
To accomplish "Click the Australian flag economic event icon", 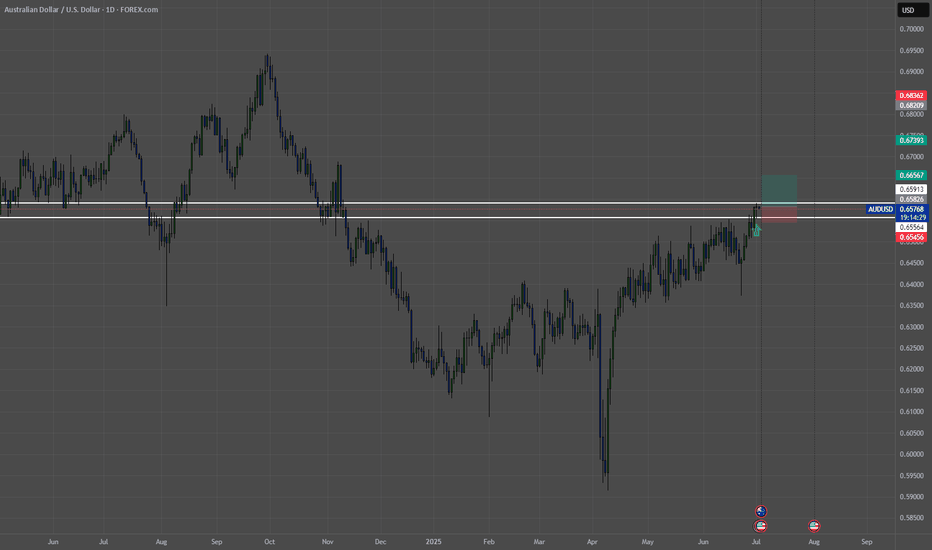I will [x=761, y=511].
